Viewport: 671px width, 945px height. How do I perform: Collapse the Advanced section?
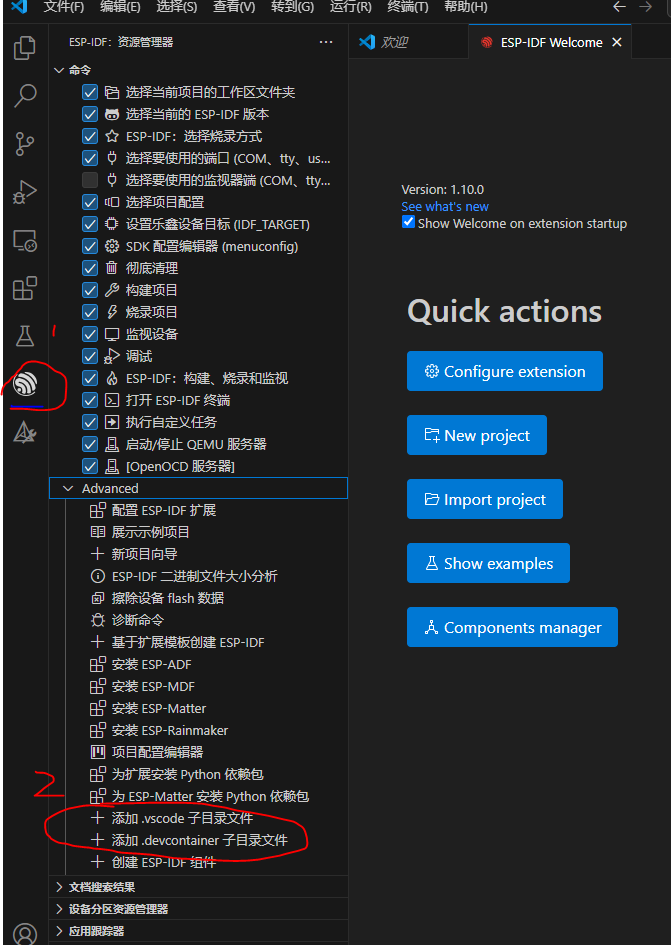[68, 489]
